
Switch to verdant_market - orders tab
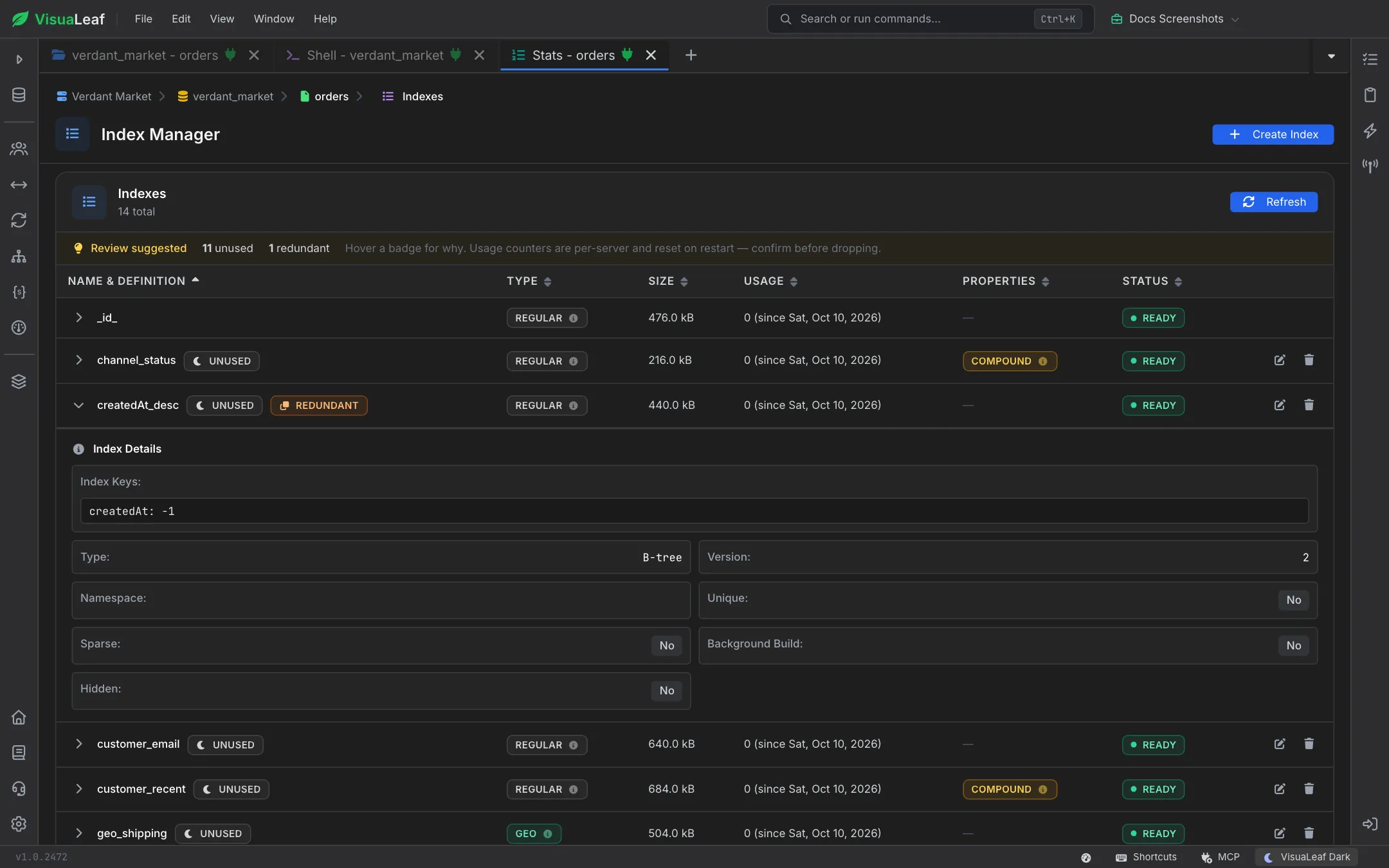pos(145,55)
